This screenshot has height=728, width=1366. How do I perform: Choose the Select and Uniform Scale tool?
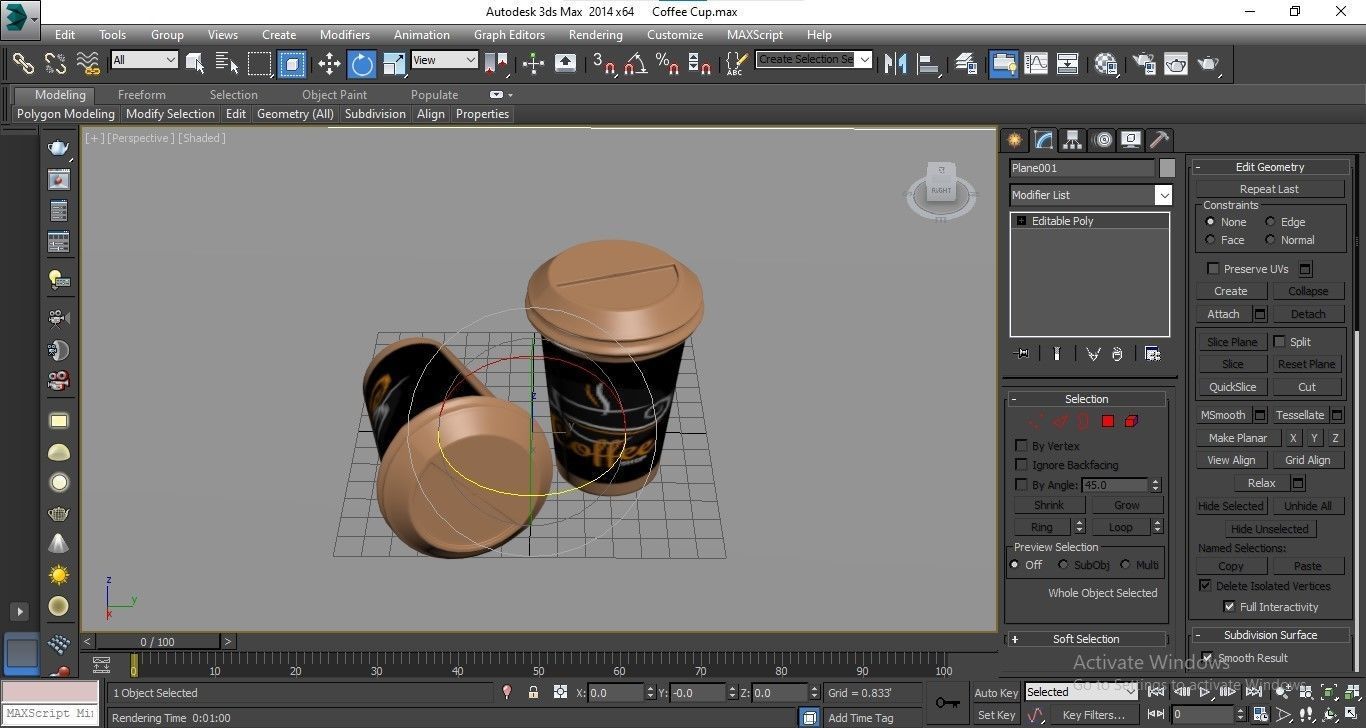coord(393,64)
